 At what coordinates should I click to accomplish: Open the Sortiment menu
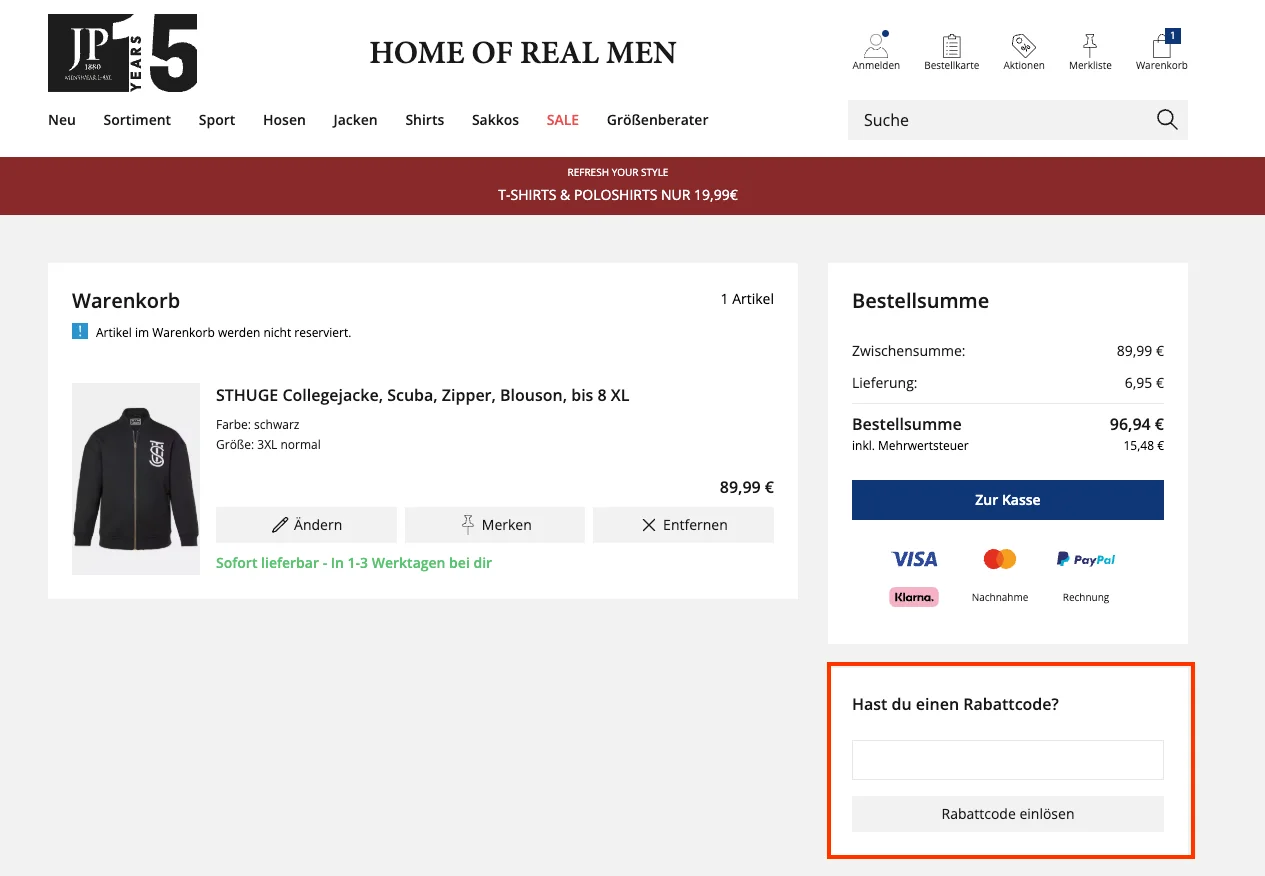pyautogui.click(x=137, y=120)
